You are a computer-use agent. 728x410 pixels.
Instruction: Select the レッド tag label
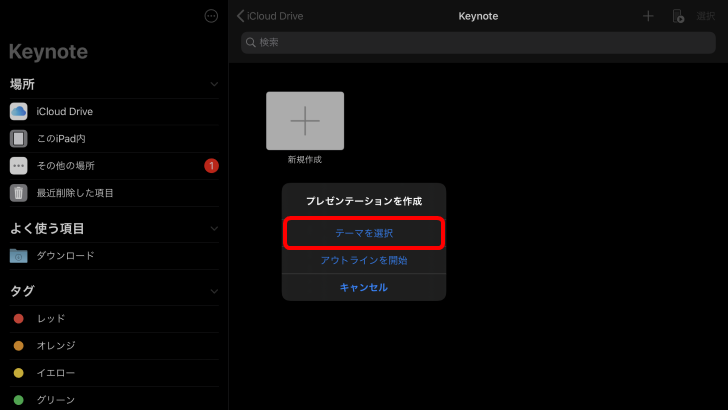point(51,319)
